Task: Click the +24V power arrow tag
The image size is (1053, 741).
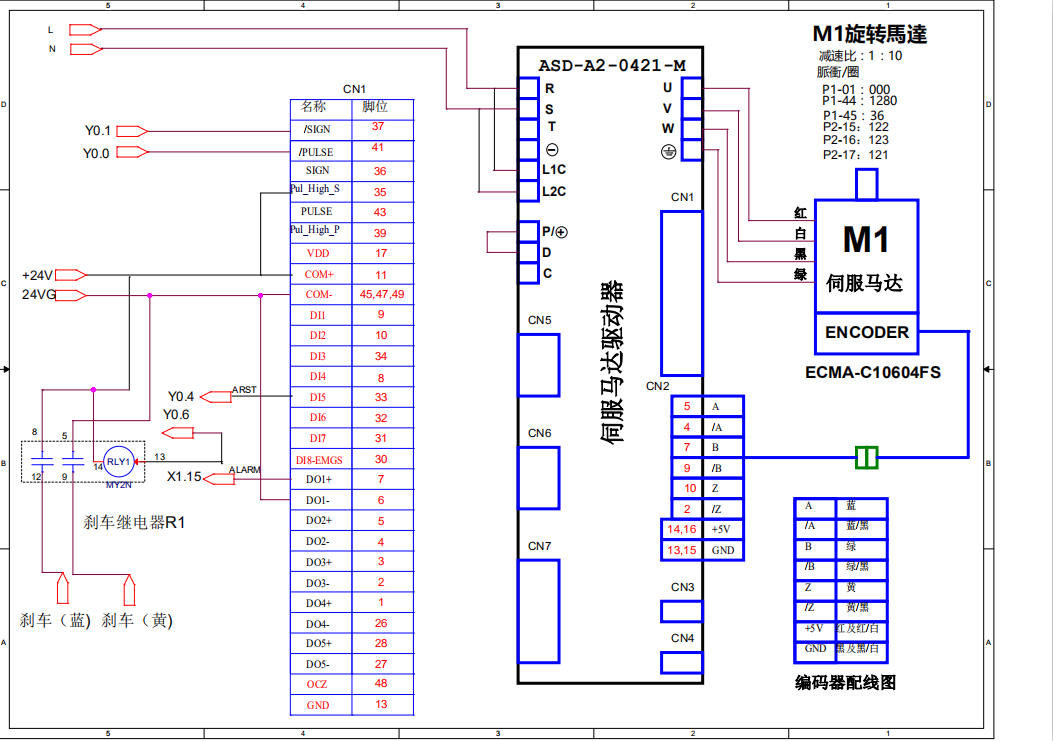Action: (x=73, y=274)
